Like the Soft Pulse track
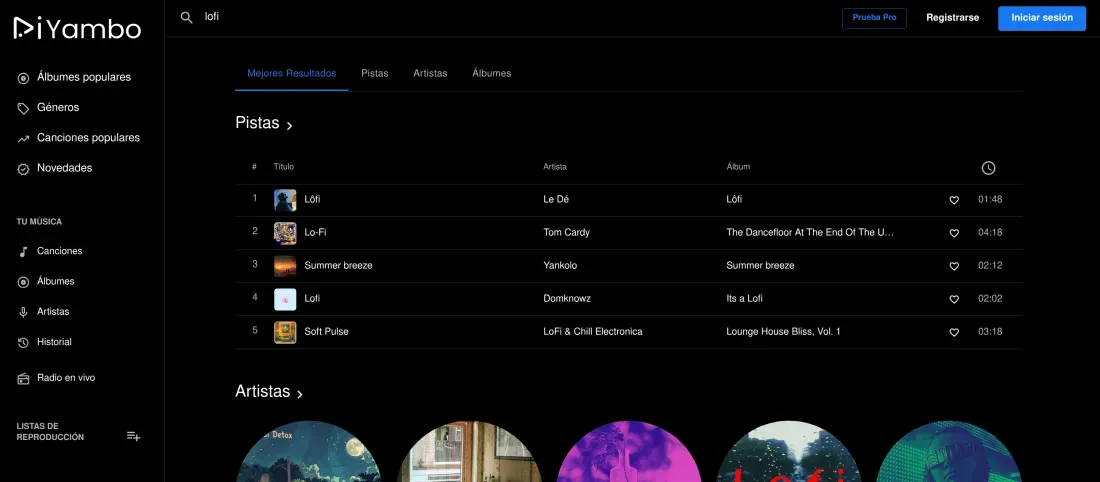The image size is (1100, 482). (954, 332)
